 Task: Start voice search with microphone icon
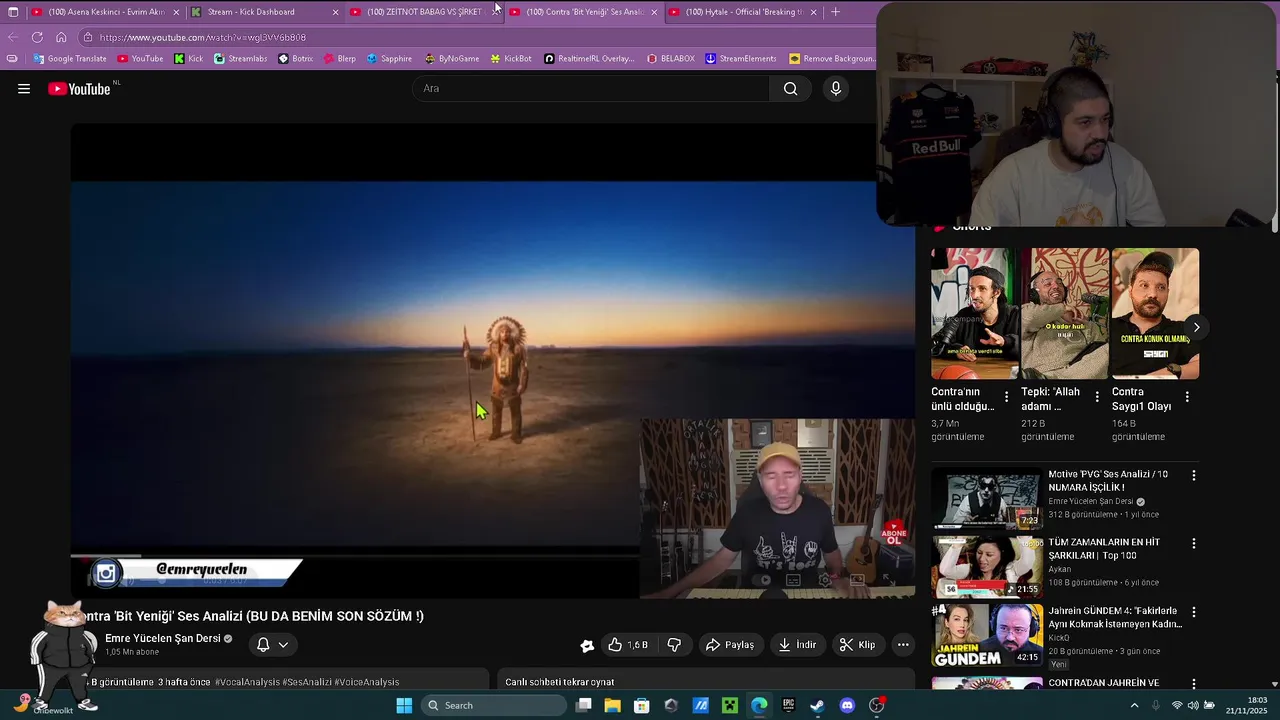[x=836, y=89]
